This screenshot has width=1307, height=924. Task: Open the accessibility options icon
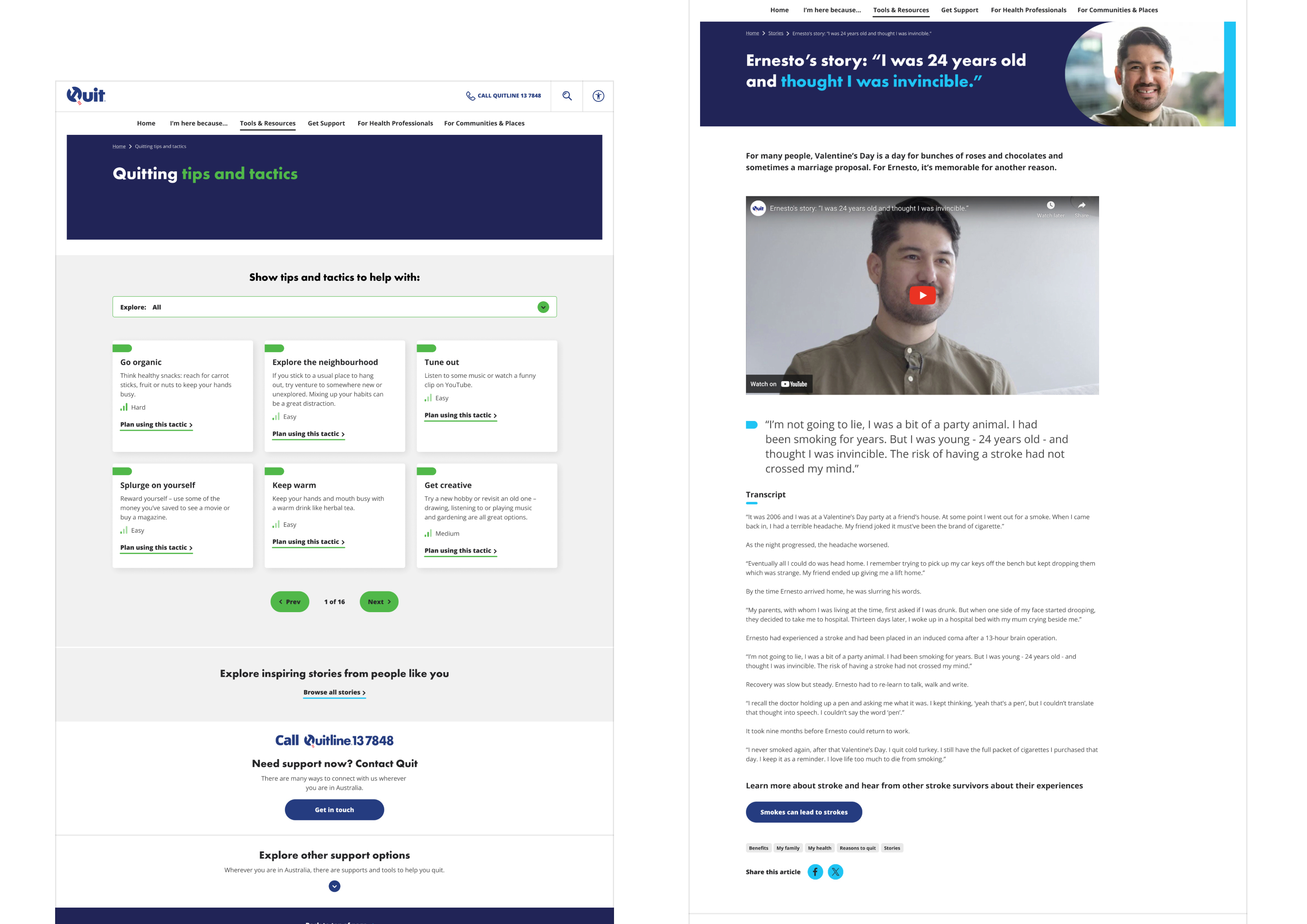(598, 96)
